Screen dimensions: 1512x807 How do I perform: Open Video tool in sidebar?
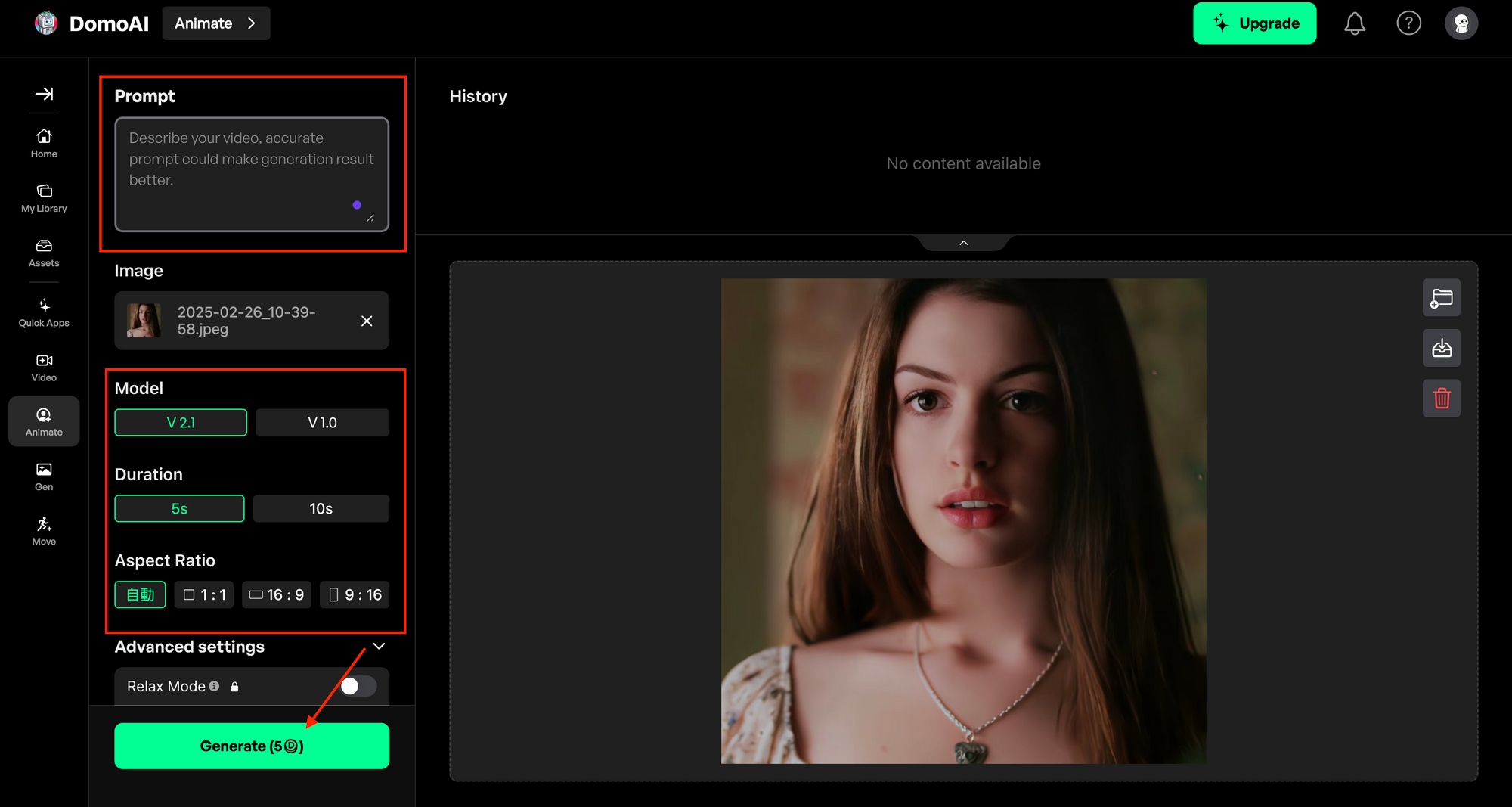[44, 368]
